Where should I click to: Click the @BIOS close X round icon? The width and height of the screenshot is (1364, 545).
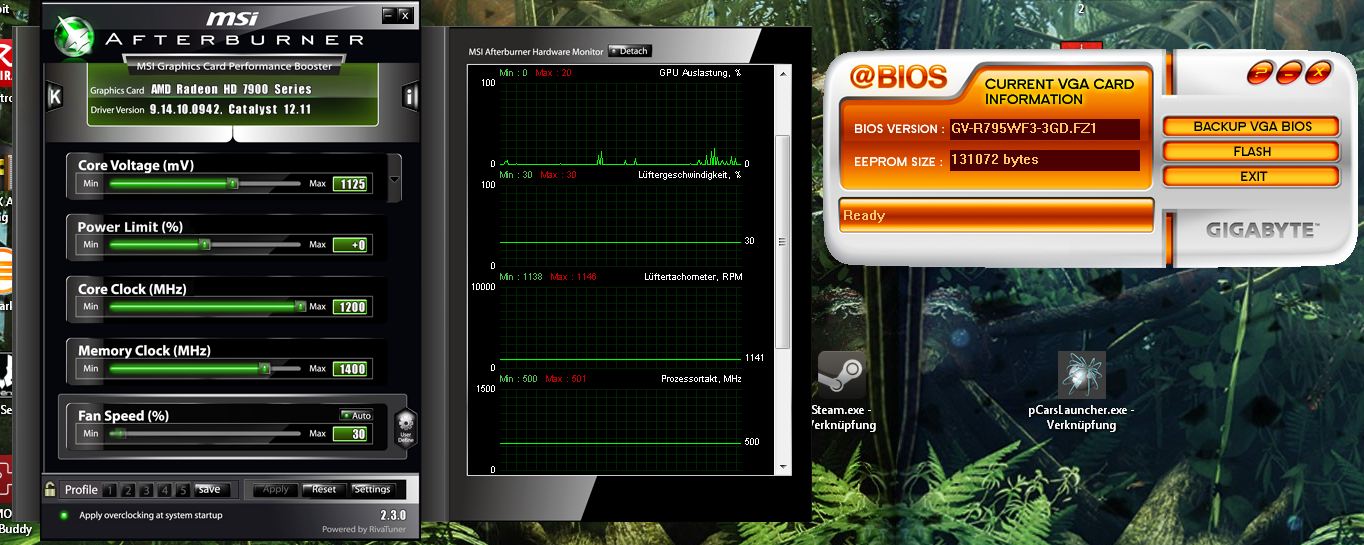click(x=1319, y=72)
